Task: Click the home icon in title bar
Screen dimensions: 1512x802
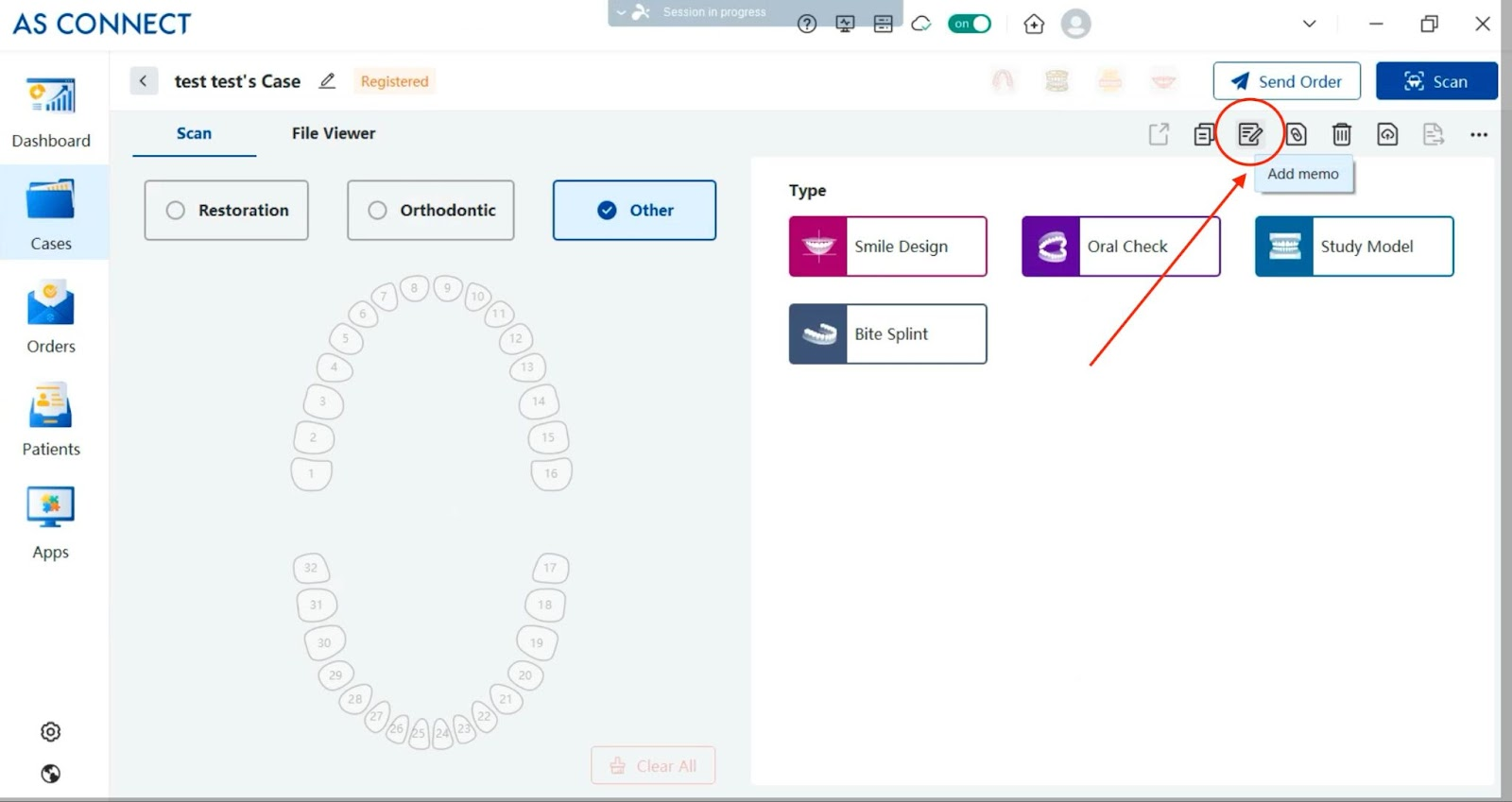Action: [1034, 25]
